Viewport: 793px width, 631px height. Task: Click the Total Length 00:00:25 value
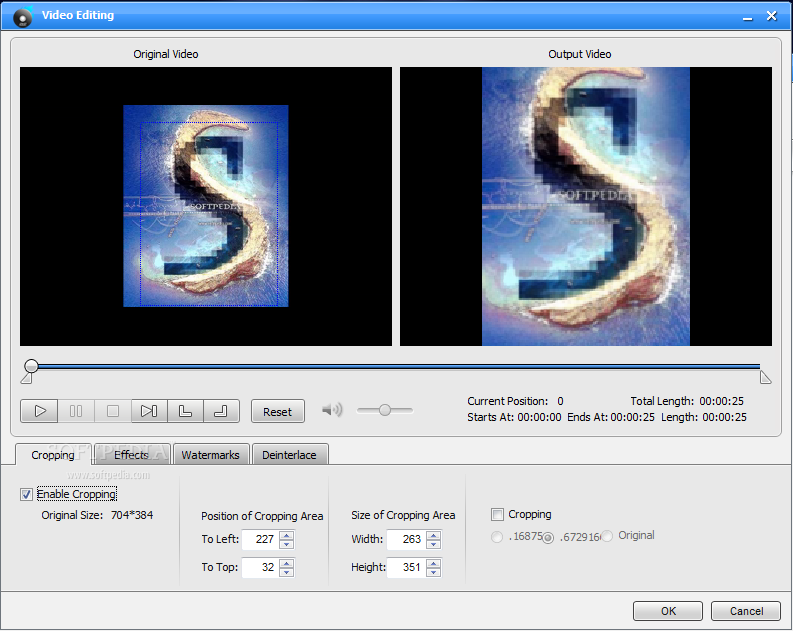pos(722,401)
